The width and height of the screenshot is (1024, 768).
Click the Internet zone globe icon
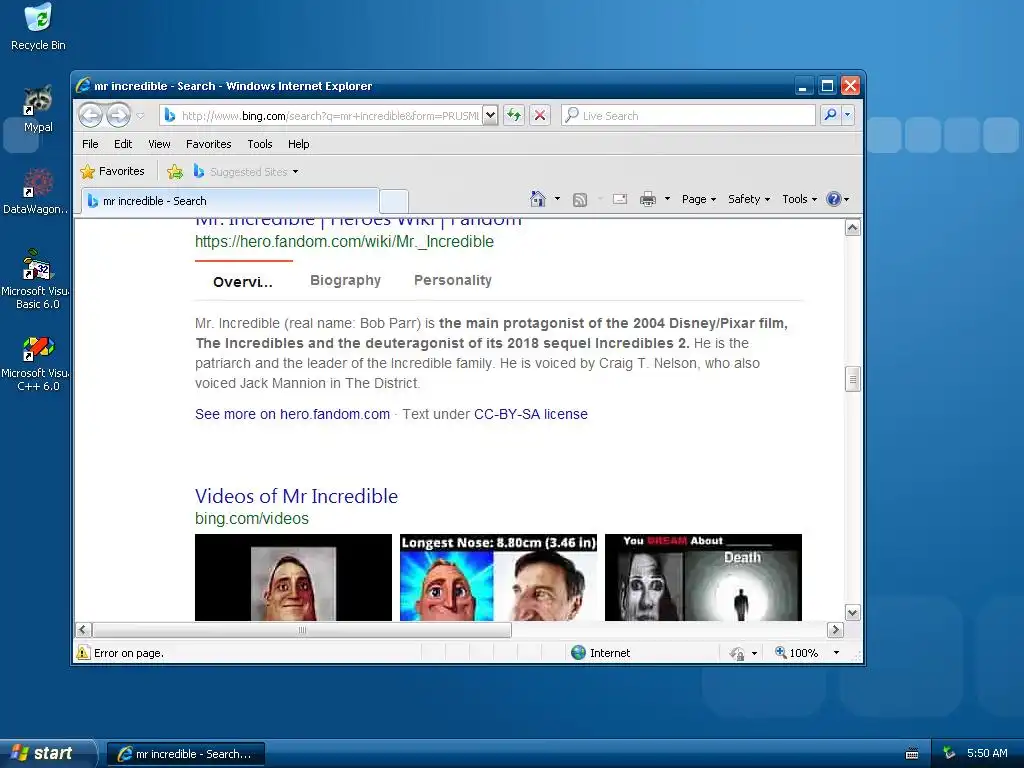click(578, 652)
